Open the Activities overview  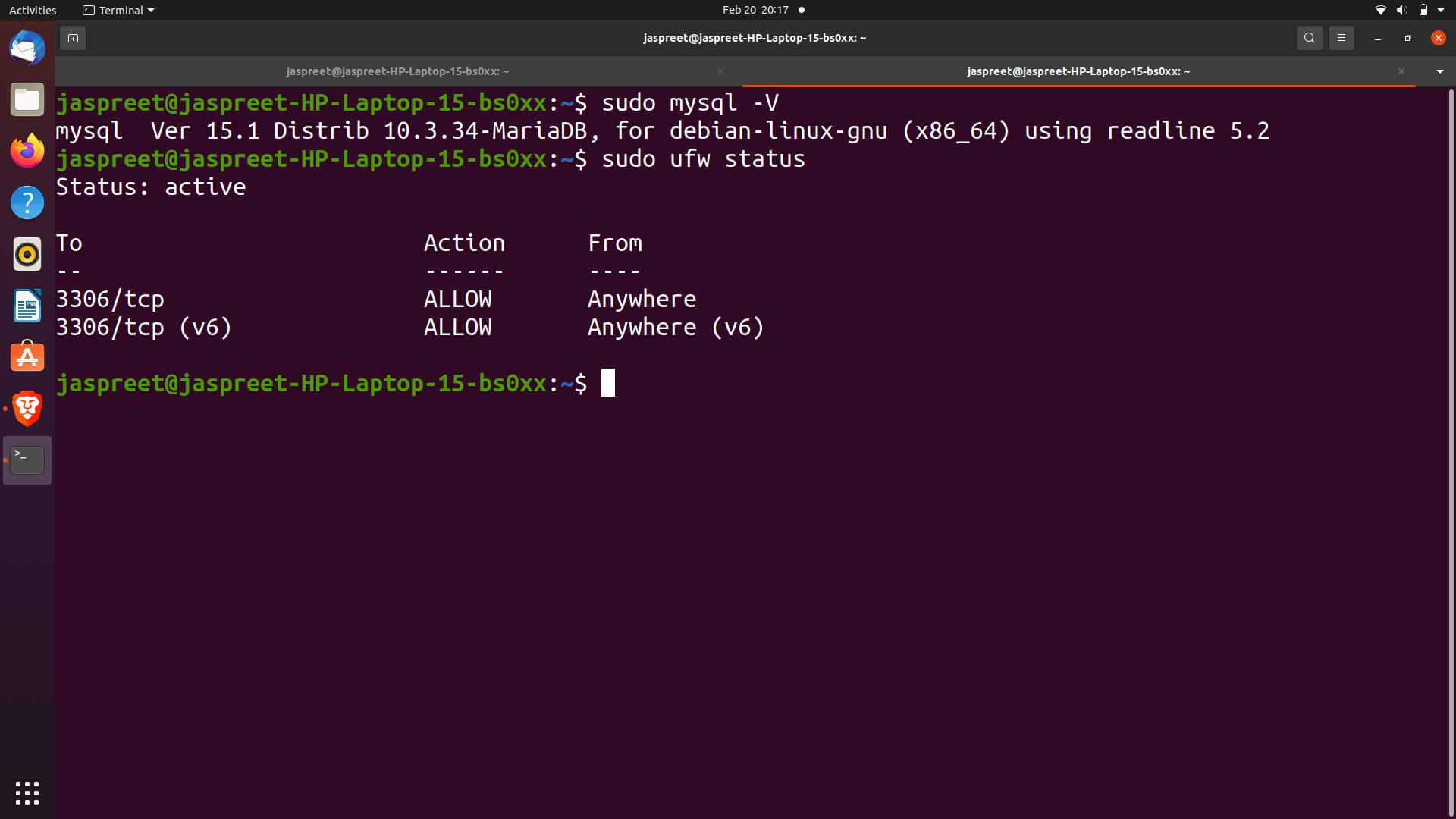pos(33,10)
